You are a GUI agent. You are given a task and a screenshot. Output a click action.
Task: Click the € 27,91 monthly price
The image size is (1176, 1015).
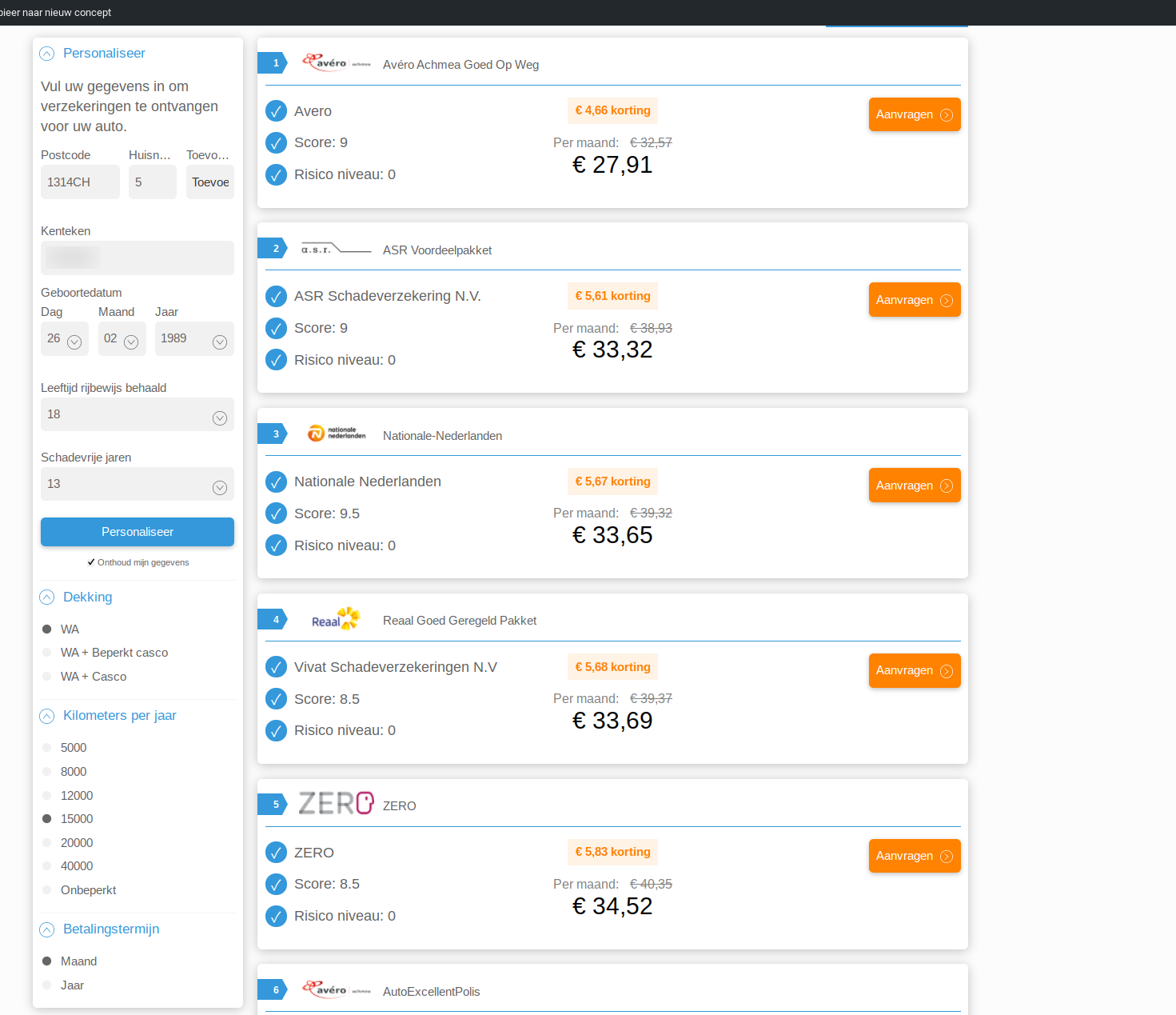click(612, 165)
